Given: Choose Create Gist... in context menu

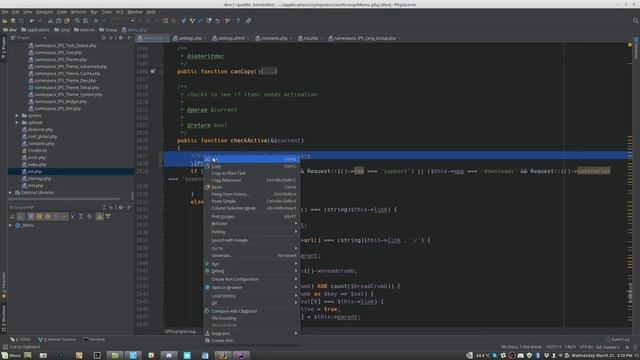Looking at the screenshot, I should click(251, 340).
